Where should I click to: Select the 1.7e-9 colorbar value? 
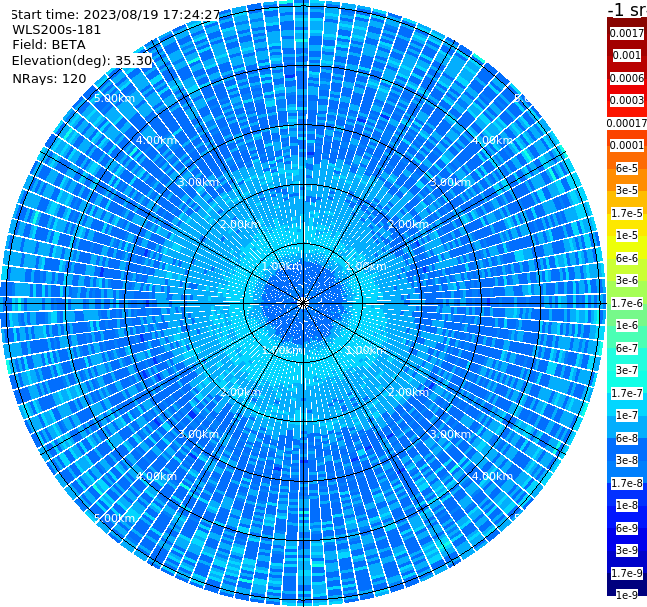[x=627, y=573]
